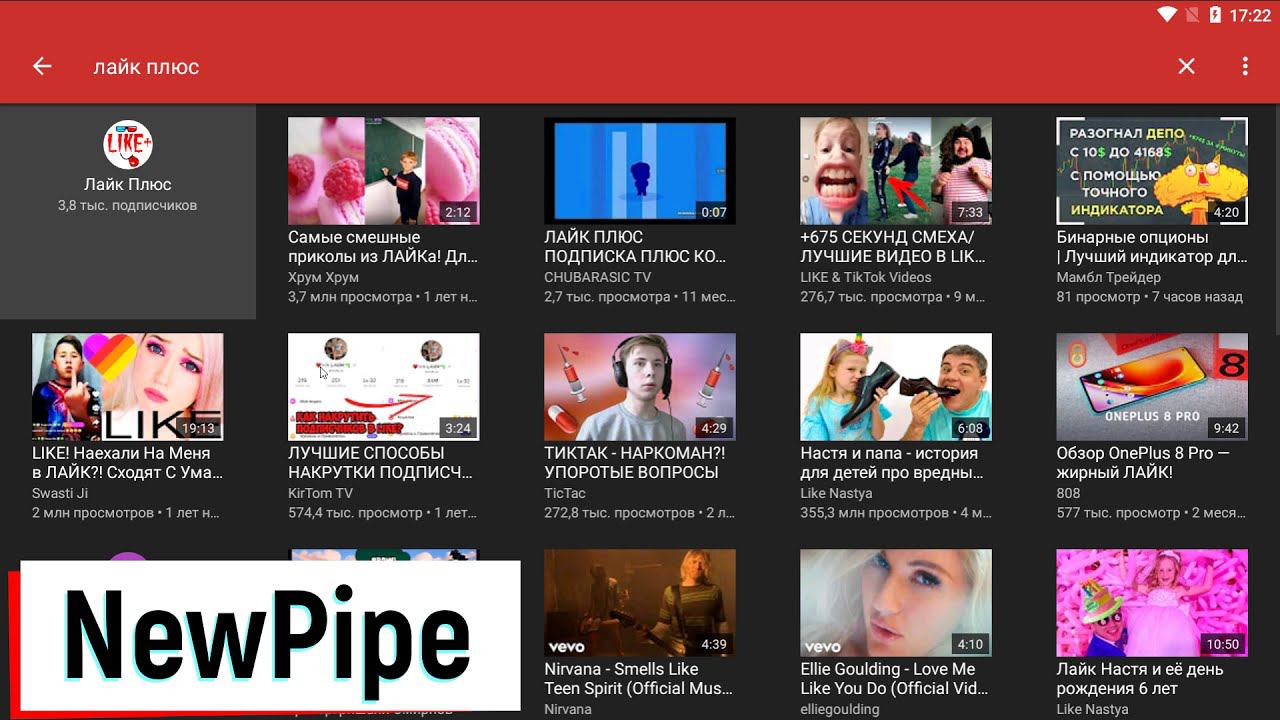Select '276,7 тыс. просмотра' view count
Image resolution: width=1280 pixels, height=720 pixels.
point(870,297)
